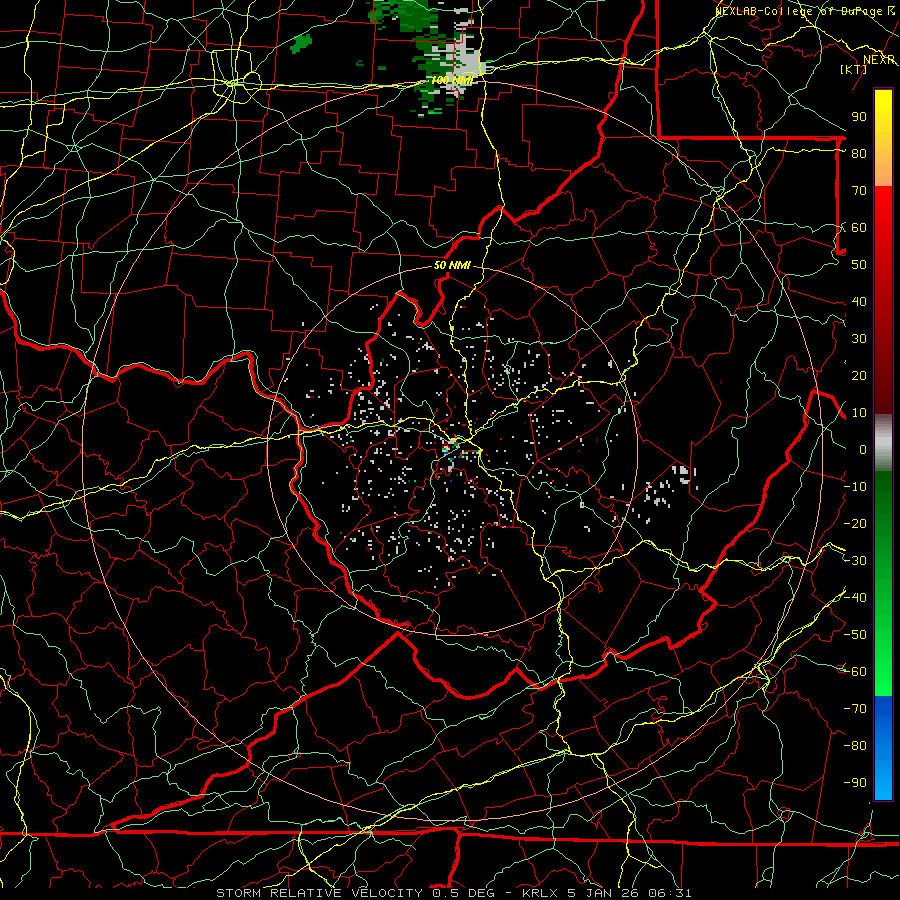Click the -50 value on the velocity scale
Image resolution: width=900 pixels, height=900 pixels.
coord(855,635)
